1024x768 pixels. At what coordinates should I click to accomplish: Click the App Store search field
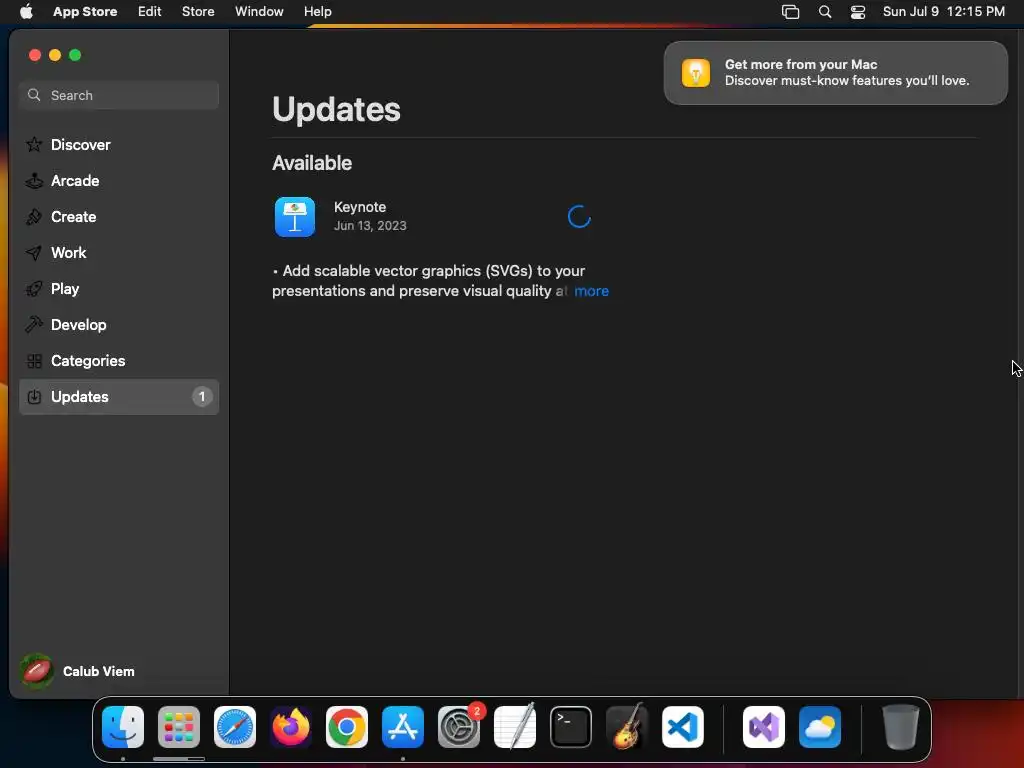coord(119,95)
